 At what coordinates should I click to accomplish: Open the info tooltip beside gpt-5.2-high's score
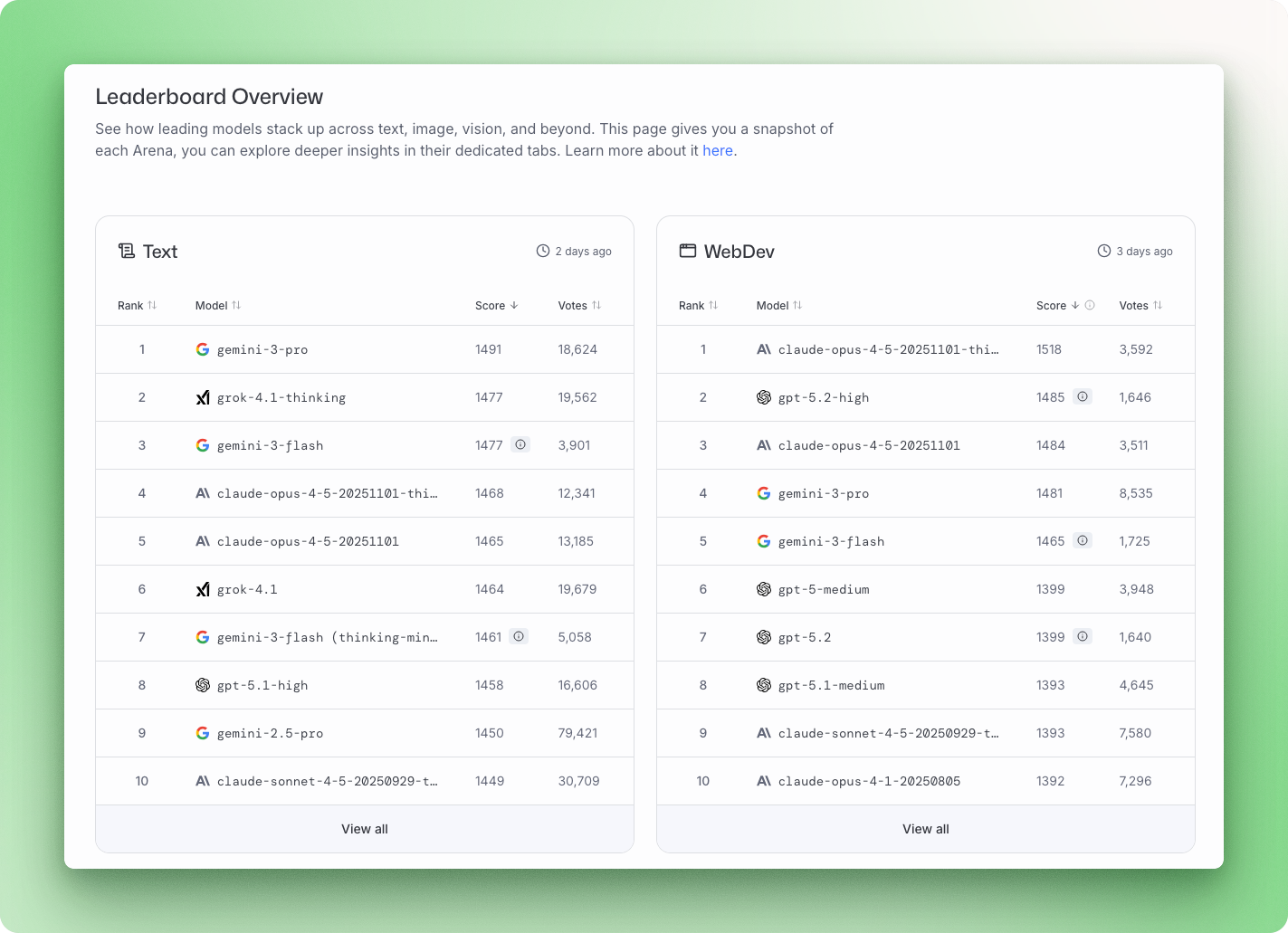click(x=1083, y=396)
